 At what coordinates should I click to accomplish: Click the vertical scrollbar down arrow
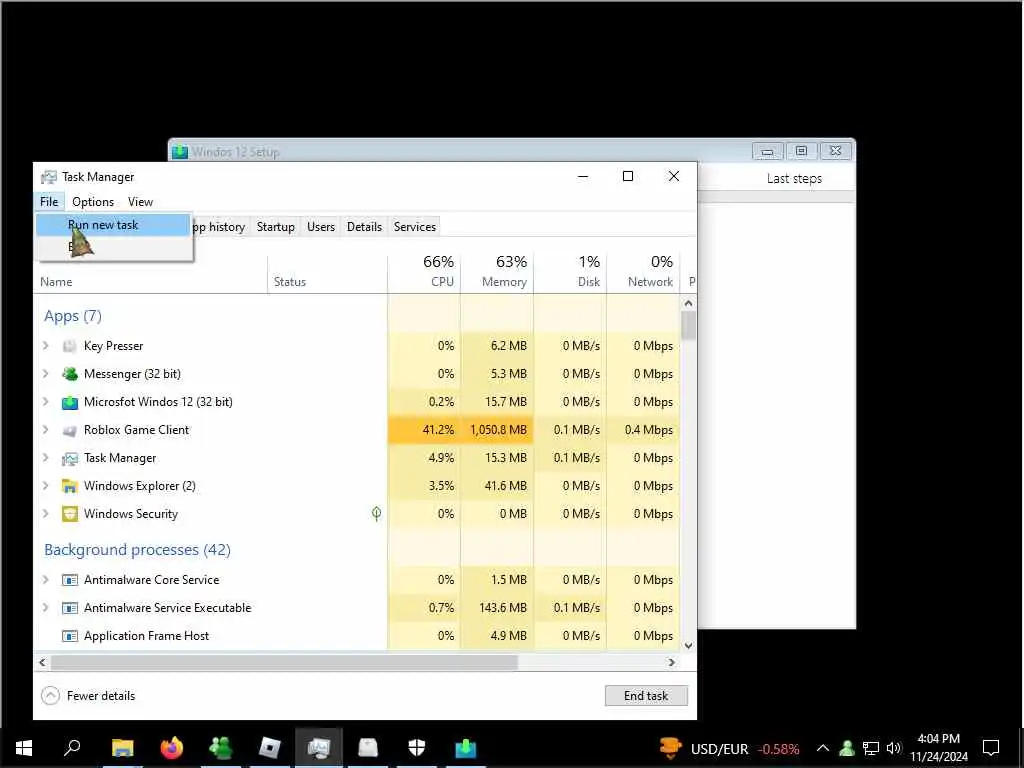[688, 645]
